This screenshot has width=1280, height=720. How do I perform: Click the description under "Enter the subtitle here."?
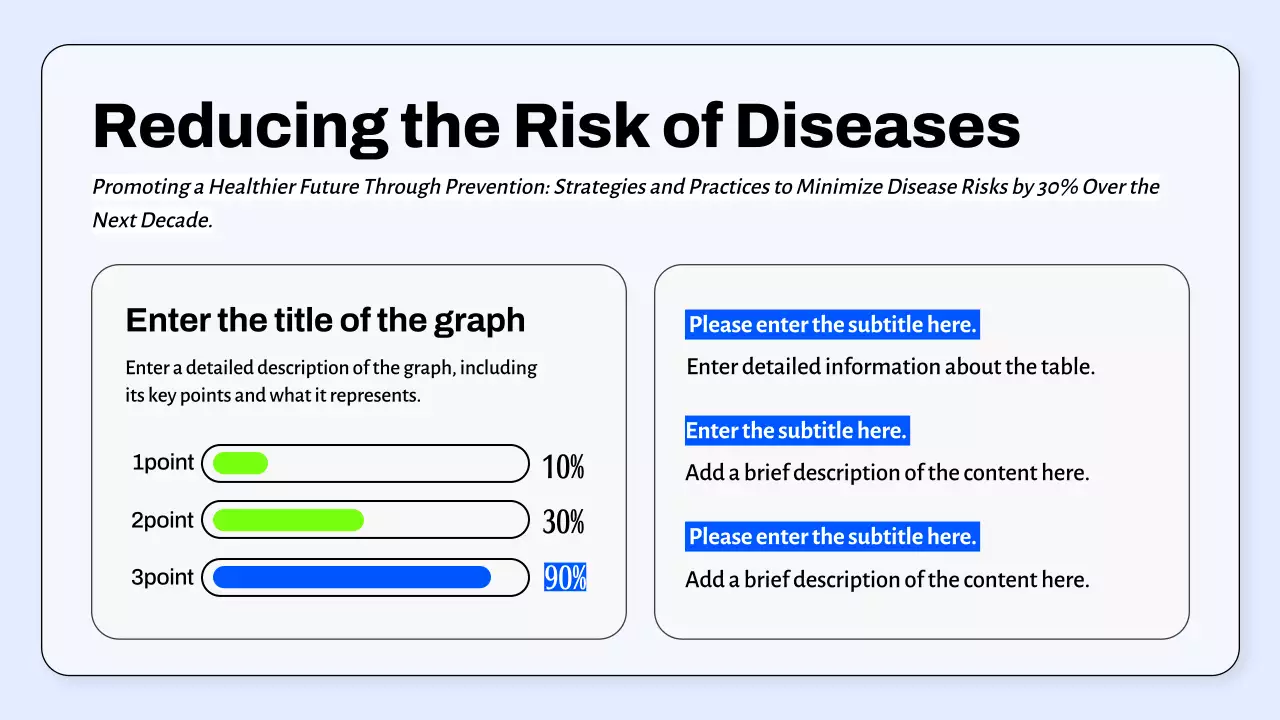pyautogui.click(x=886, y=473)
